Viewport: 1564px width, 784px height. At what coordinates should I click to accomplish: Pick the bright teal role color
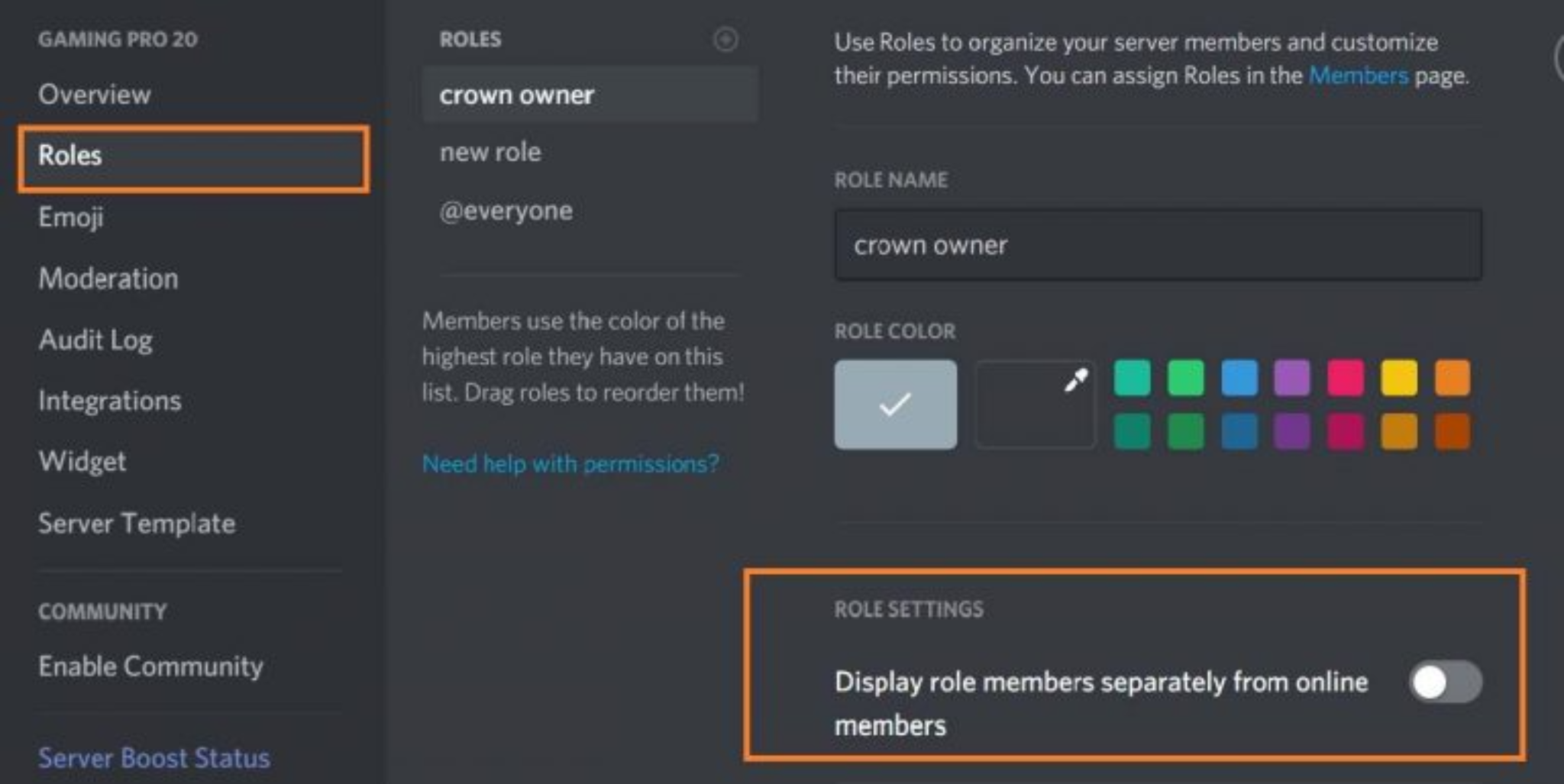pyautogui.click(x=1132, y=378)
